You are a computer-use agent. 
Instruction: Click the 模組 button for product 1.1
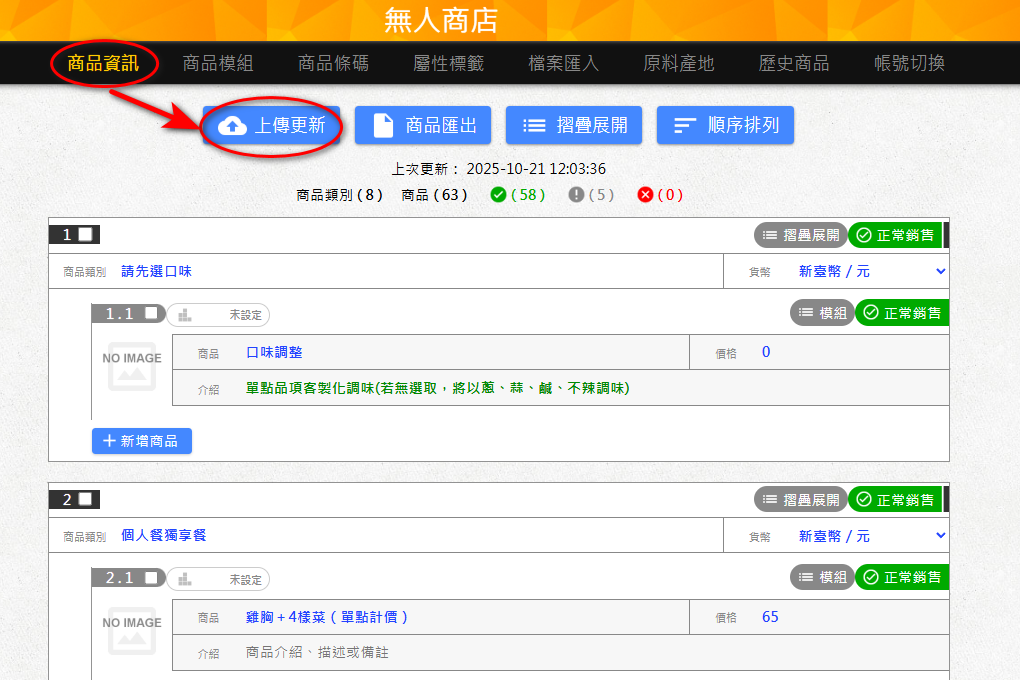(822, 313)
